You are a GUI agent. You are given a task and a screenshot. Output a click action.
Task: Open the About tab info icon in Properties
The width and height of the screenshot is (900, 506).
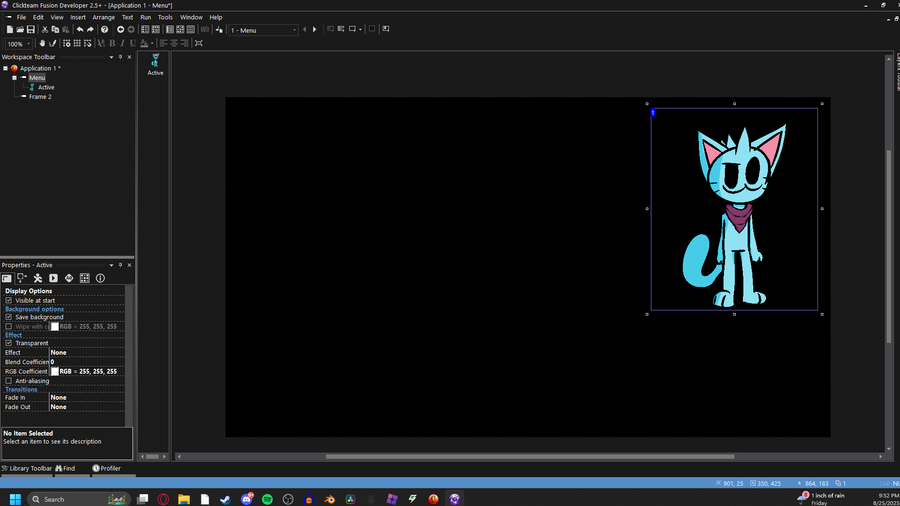click(100, 278)
